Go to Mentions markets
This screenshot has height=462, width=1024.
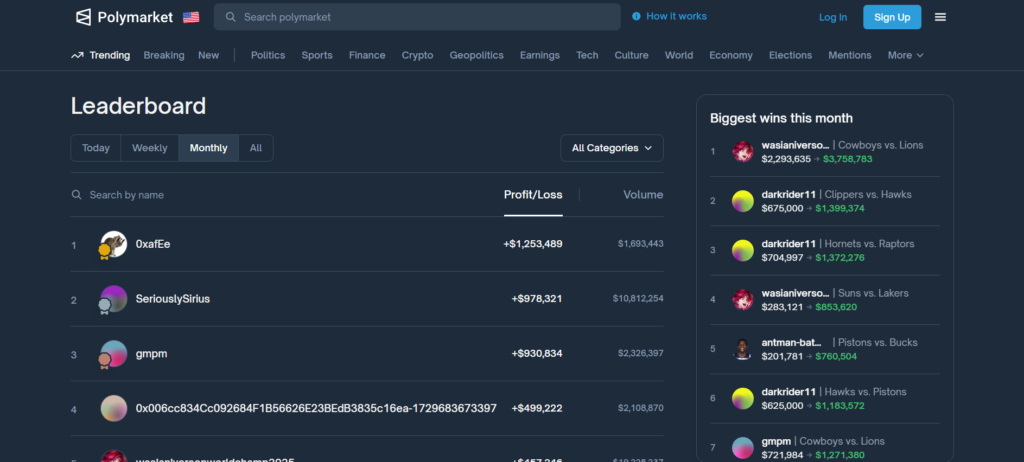point(850,56)
